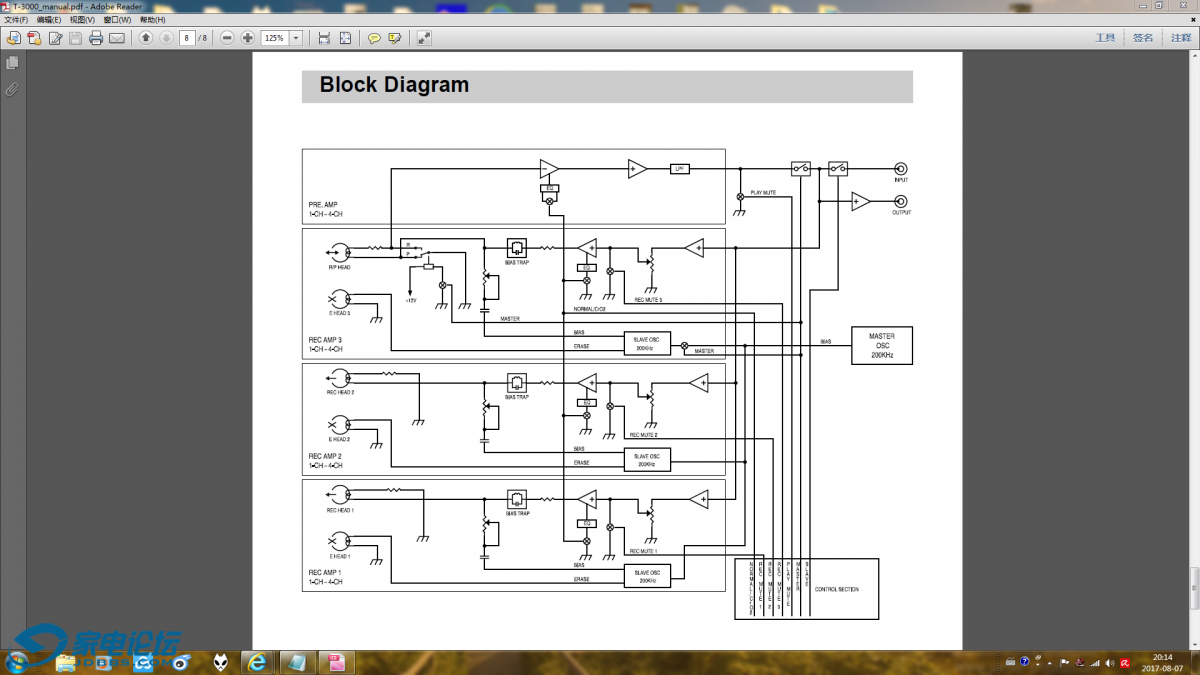This screenshot has width=1200, height=675.
Task: Click the R/P HEAD label
Action: pyautogui.click(x=339, y=269)
